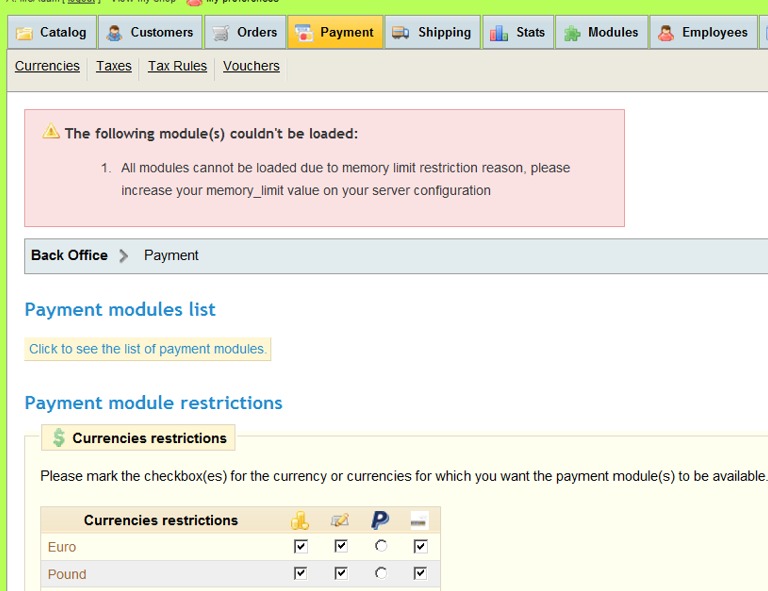The image size is (768, 591).
Task: Click the Employees person icon
Action: 666,33
